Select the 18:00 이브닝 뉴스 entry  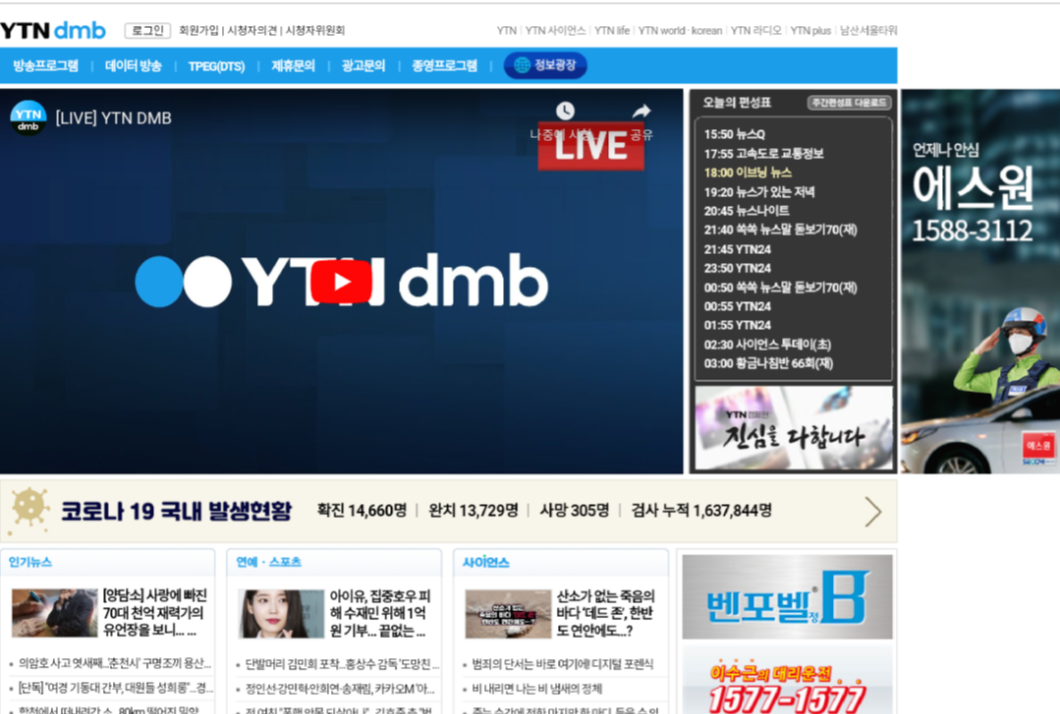(x=748, y=172)
